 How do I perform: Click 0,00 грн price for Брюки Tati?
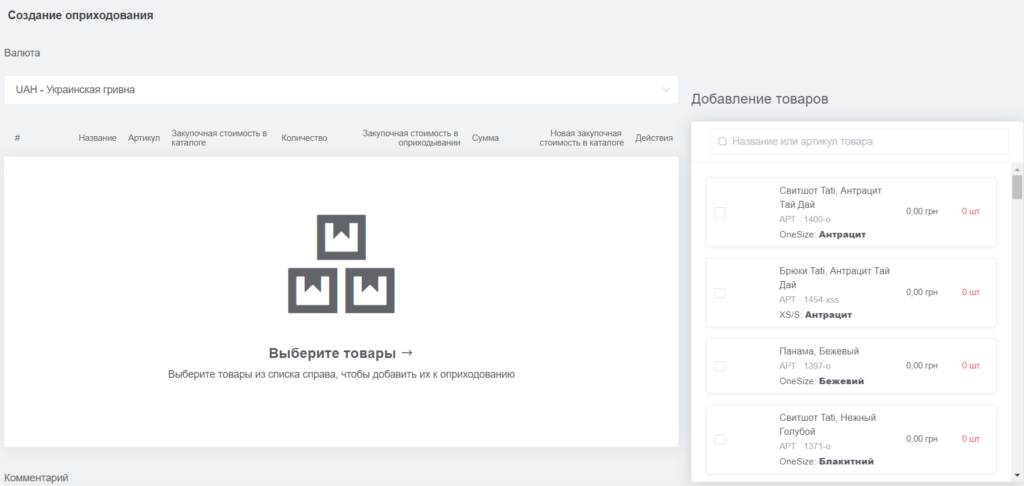click(921, 292)
